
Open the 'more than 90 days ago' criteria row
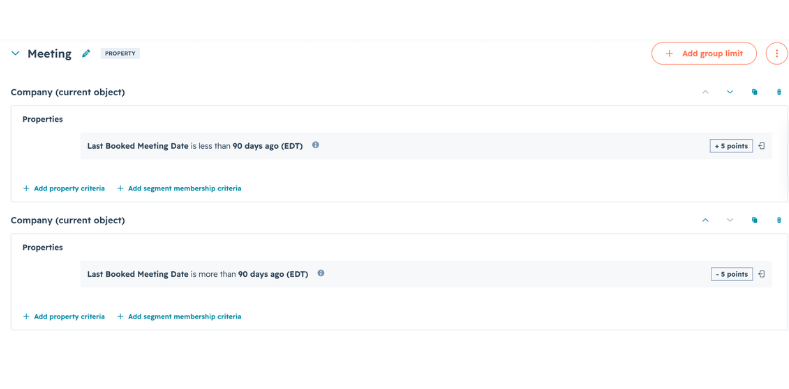426,274
